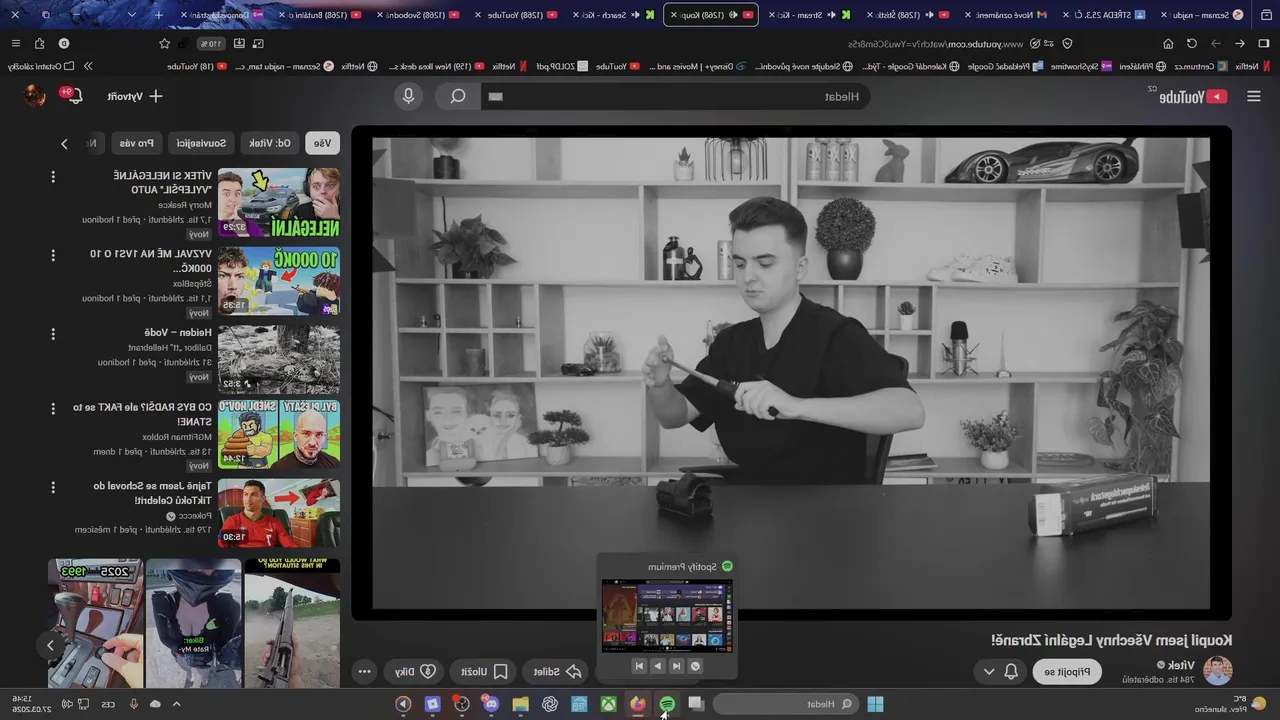Open the Firefox application hamburger menu
Screen dimensions: 1280x720
[x=15, y=44]
